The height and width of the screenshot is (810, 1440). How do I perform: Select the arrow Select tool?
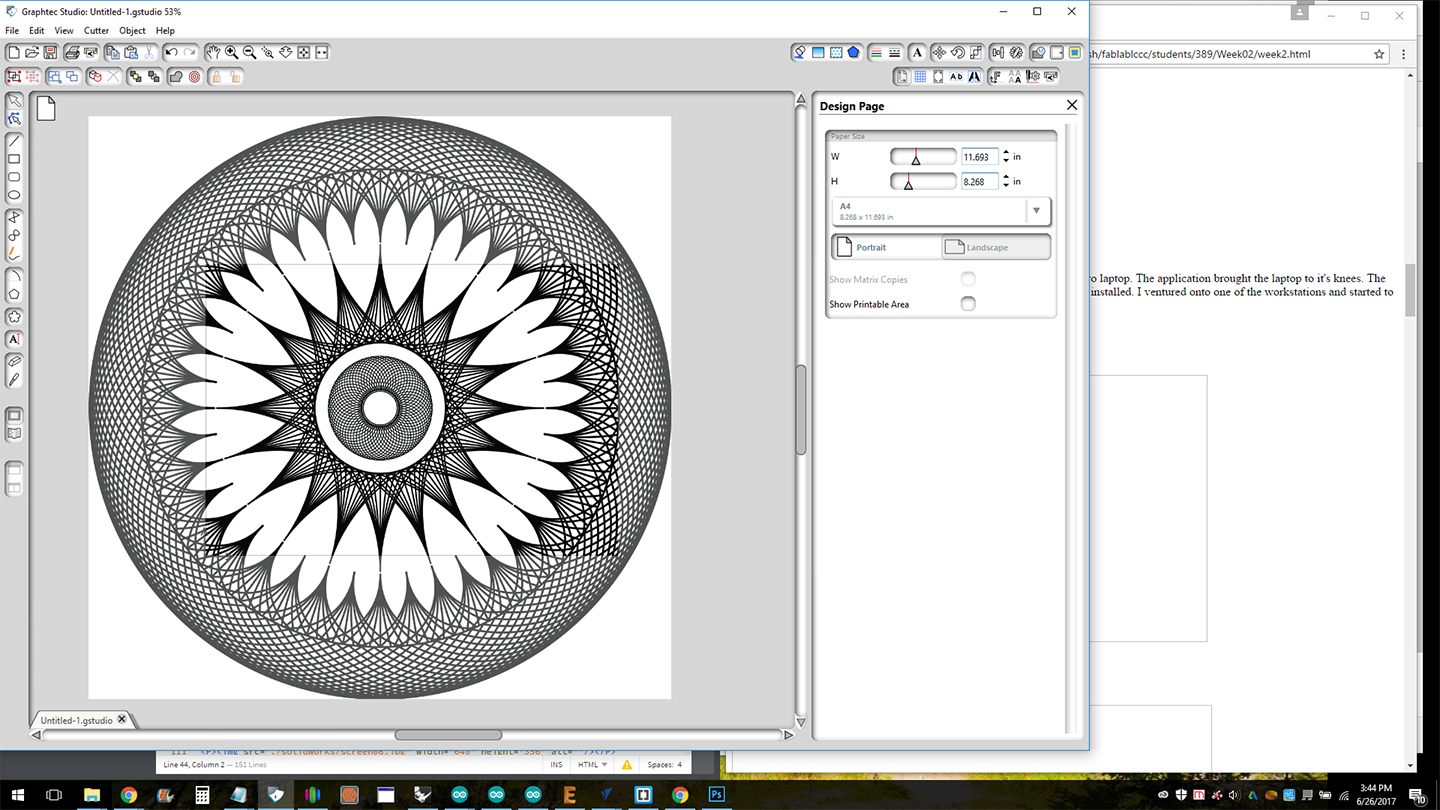[x=14, y=101]
